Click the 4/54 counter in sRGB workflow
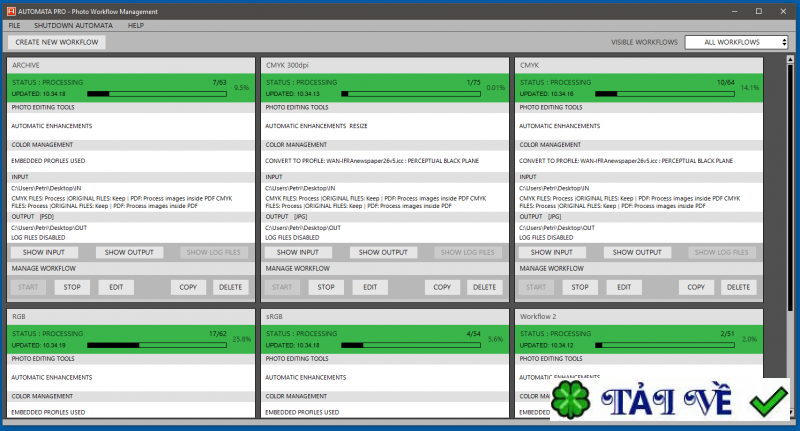800x431 pixels. (x=473, y=334)
